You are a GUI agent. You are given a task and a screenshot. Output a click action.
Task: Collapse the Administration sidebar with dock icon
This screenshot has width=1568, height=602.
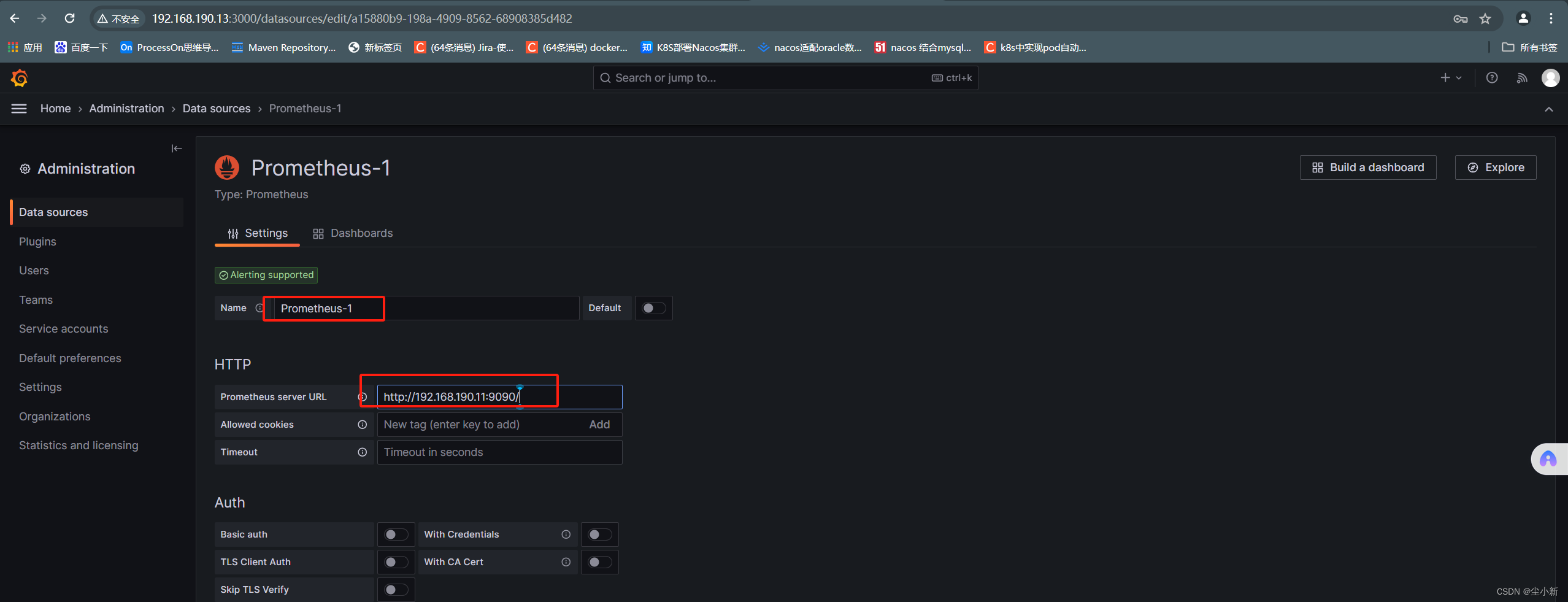pyautogui.click(x=177, y=148)
